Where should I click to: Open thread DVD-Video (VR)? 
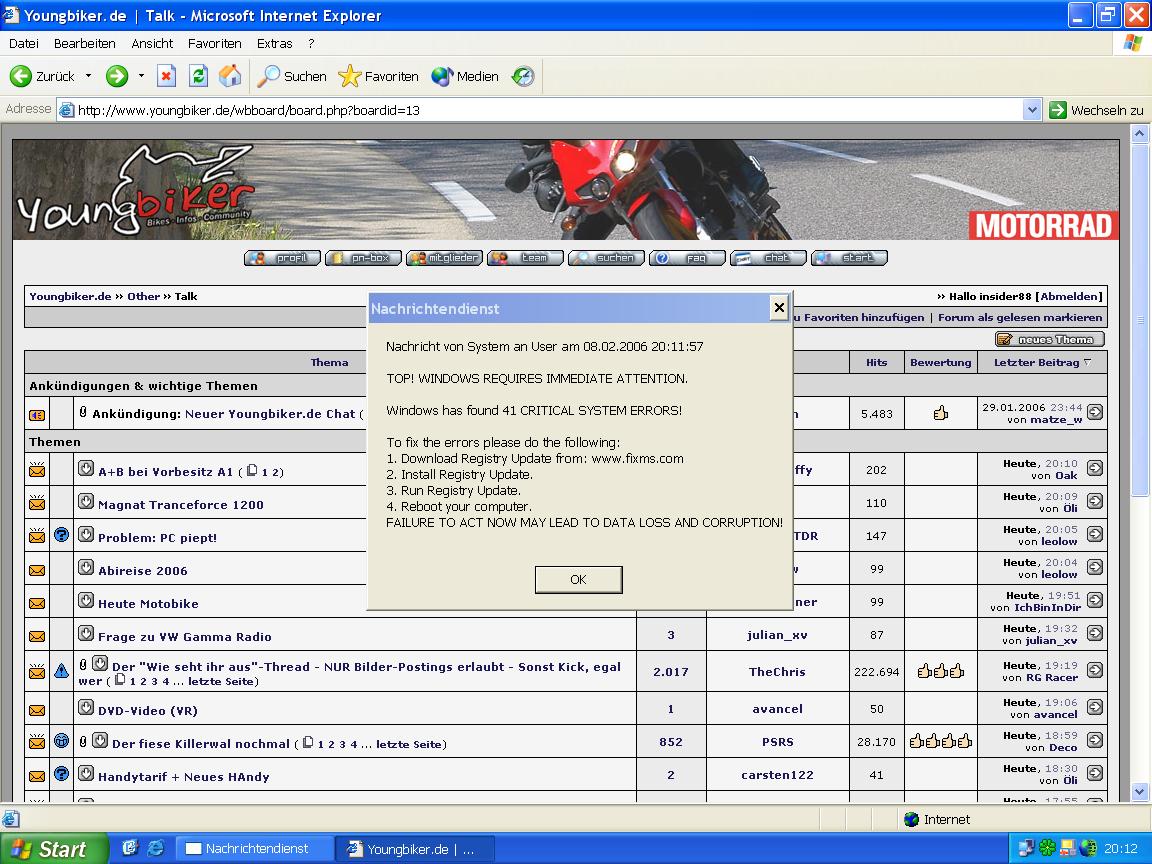coord(148,710)
